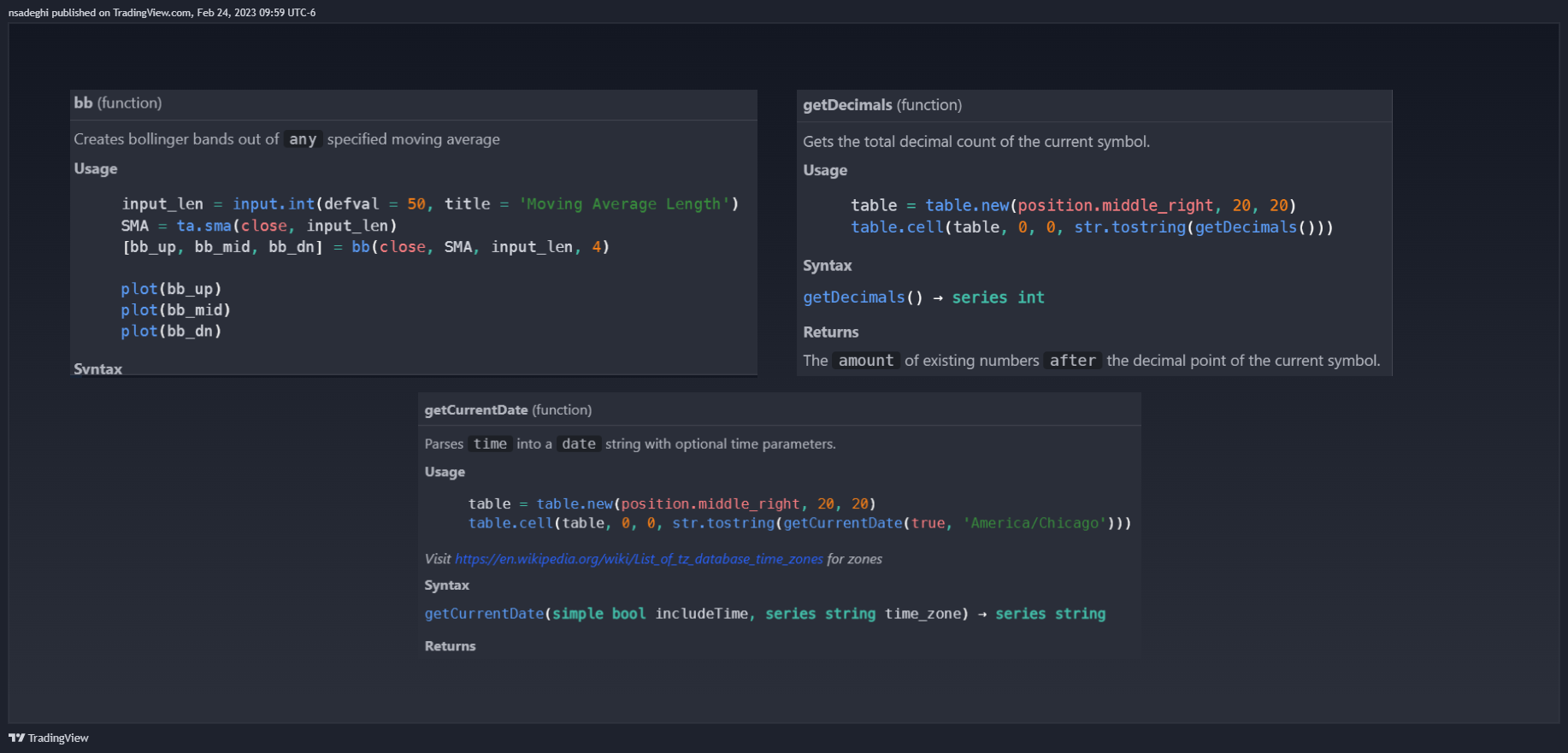Screen dimensions: 1568x753
Task: Click the 'nsadeghi published on TradingView.com' caption
Action: point(162,13)
